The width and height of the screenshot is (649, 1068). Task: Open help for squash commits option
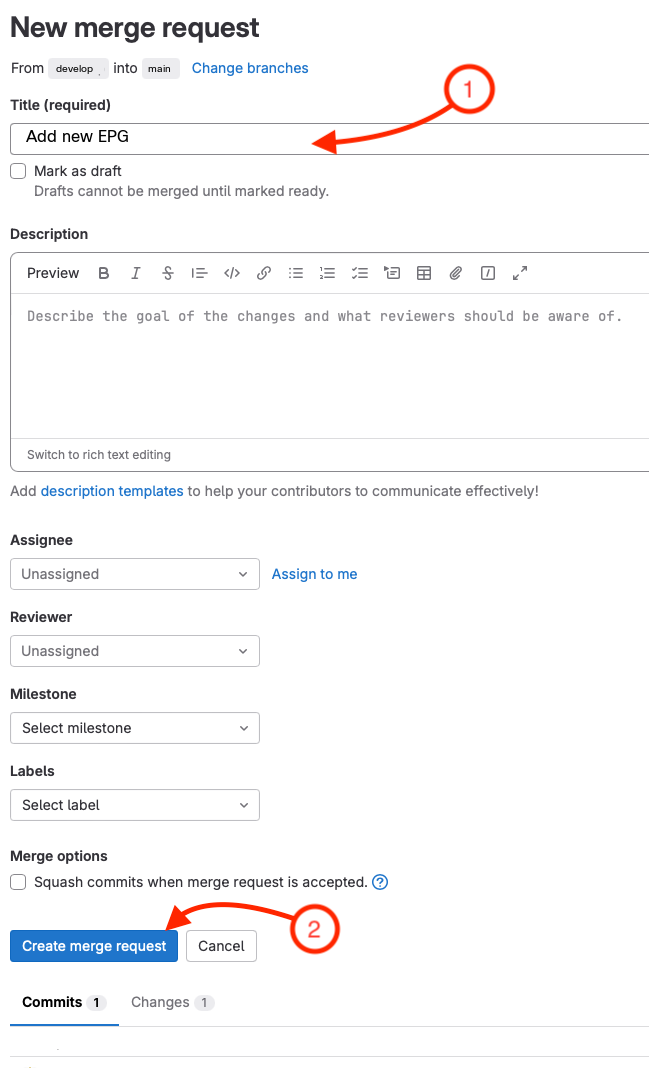click(x=380, y=882)
